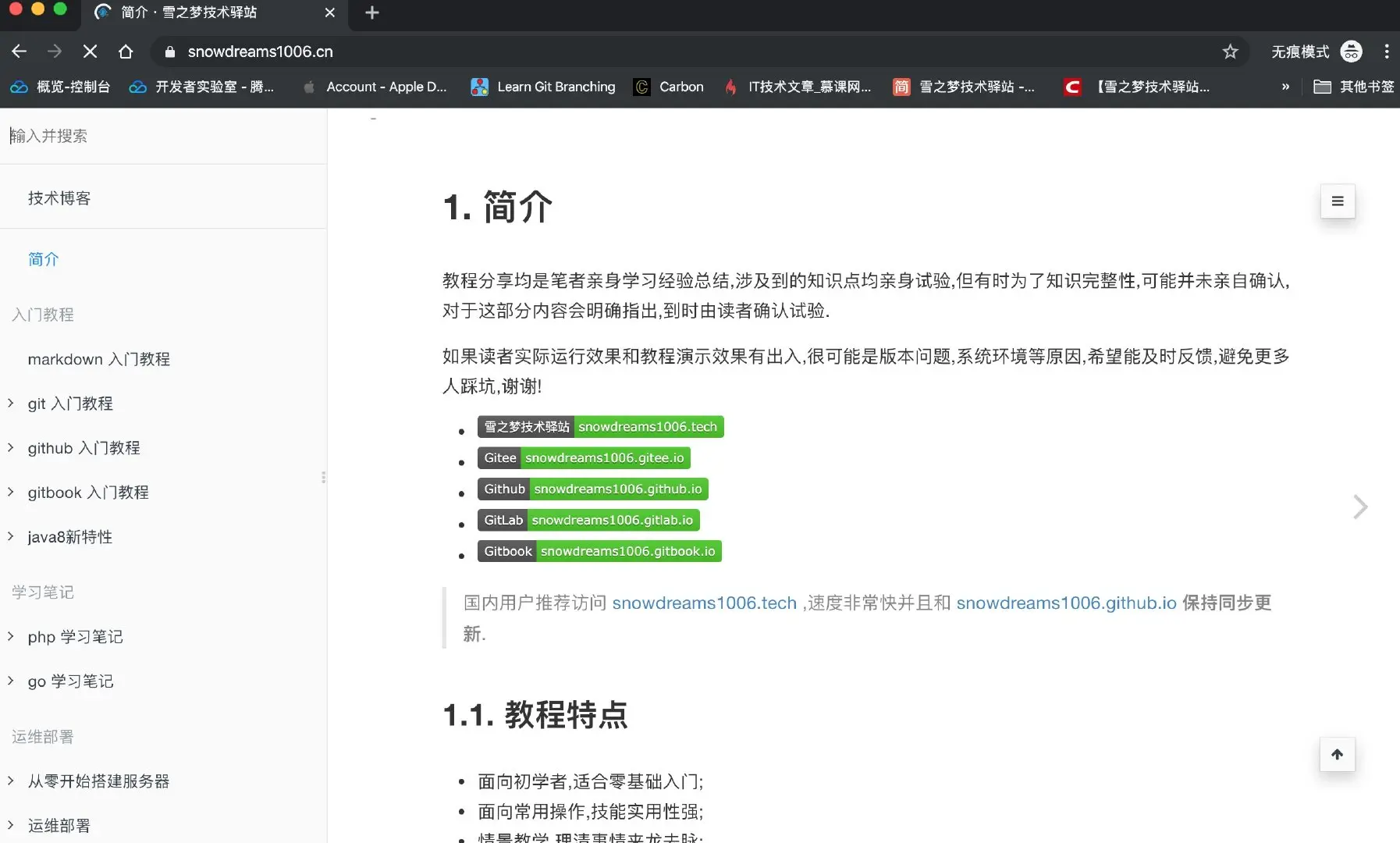This screenshot has height=843, width=1400.
Task: Click the back-to-top arrow button
Action: (1336, 754)
